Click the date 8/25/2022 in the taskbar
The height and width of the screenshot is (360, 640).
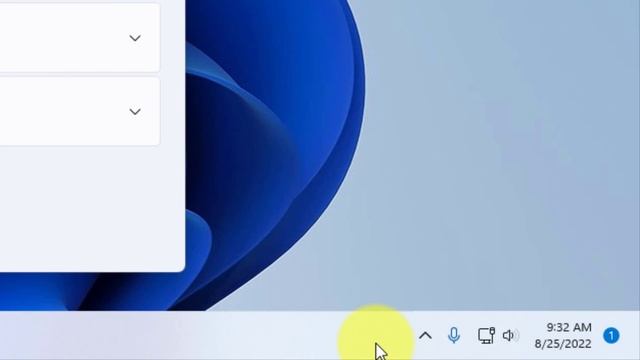coord(563,344)
